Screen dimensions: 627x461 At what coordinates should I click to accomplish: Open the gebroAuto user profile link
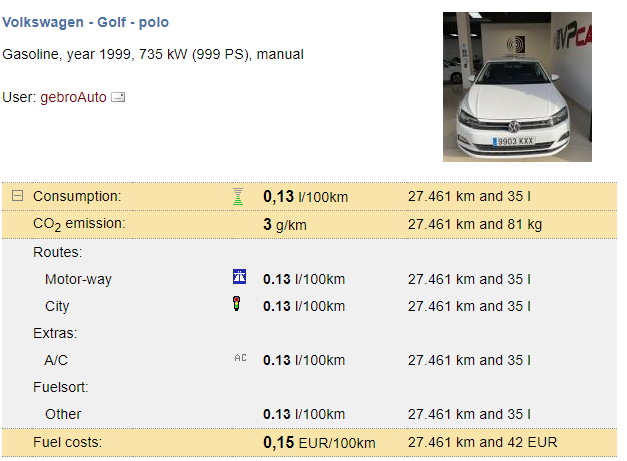pyautogui.click(x=73, y=97)
